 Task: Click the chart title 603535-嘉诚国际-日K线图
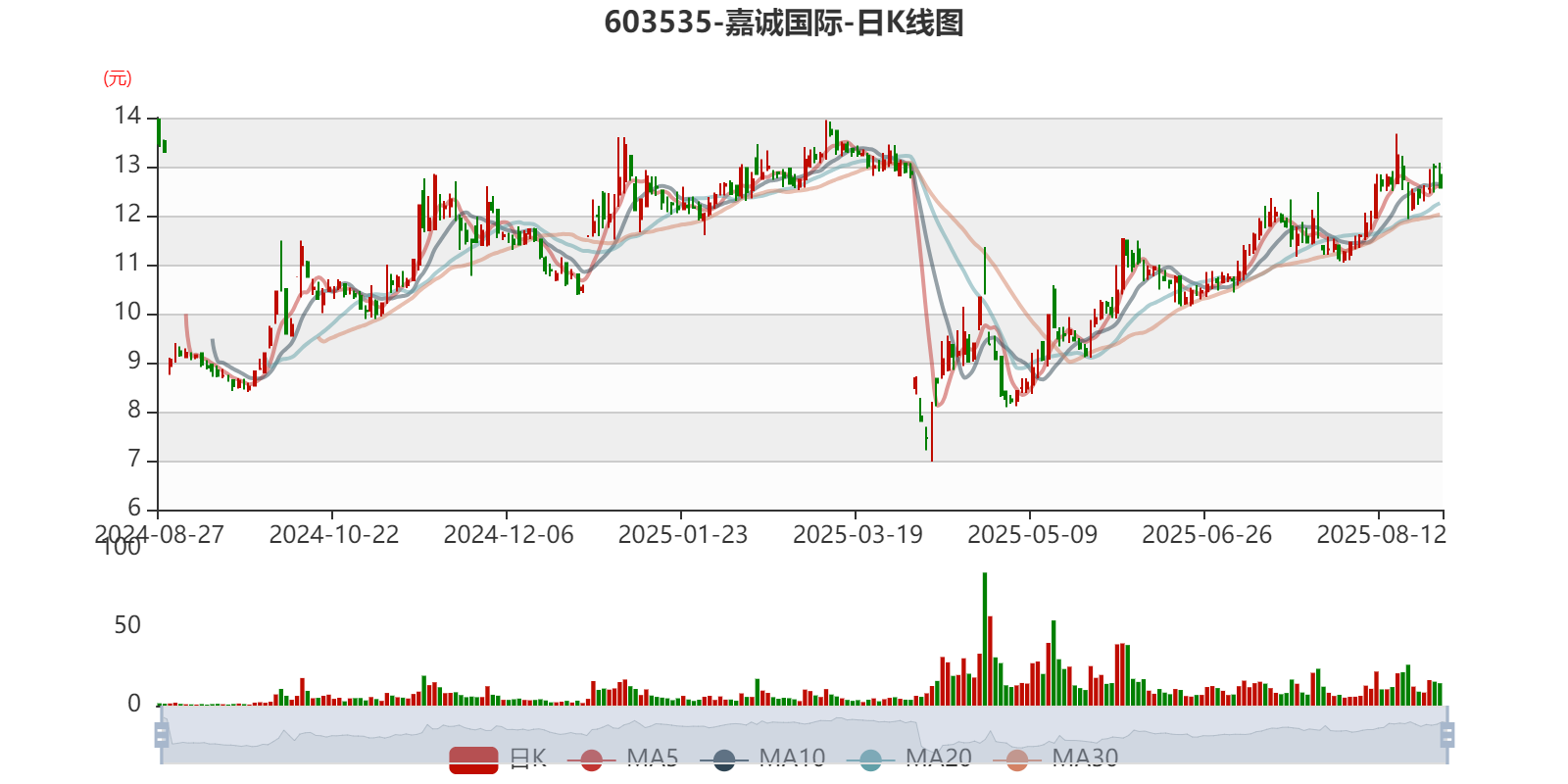[784, 23]
